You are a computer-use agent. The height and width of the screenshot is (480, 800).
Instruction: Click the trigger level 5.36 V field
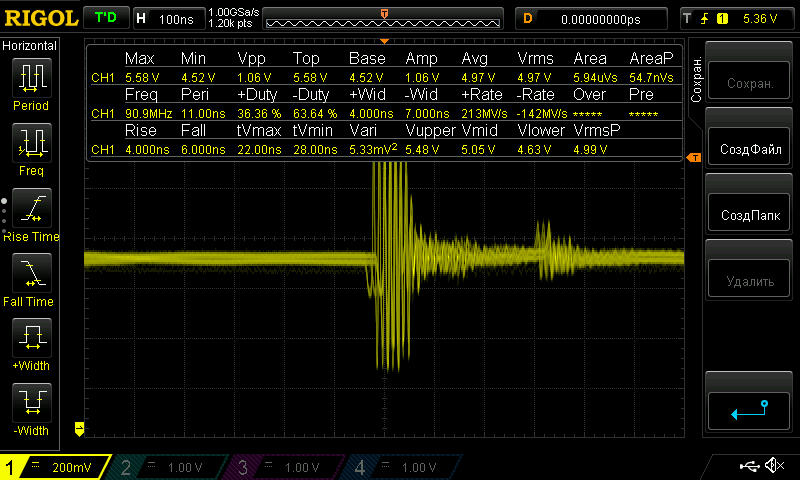coord(738,18)
